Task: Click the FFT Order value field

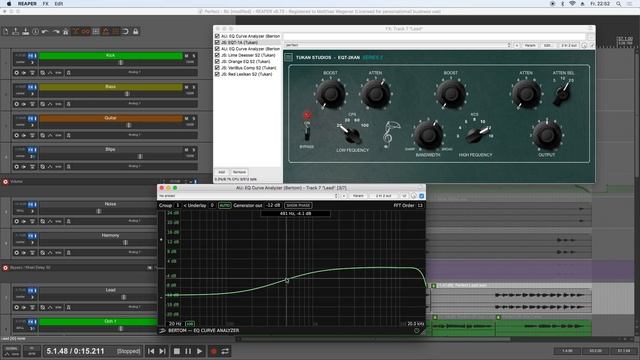Action: [x=420, y=205]
